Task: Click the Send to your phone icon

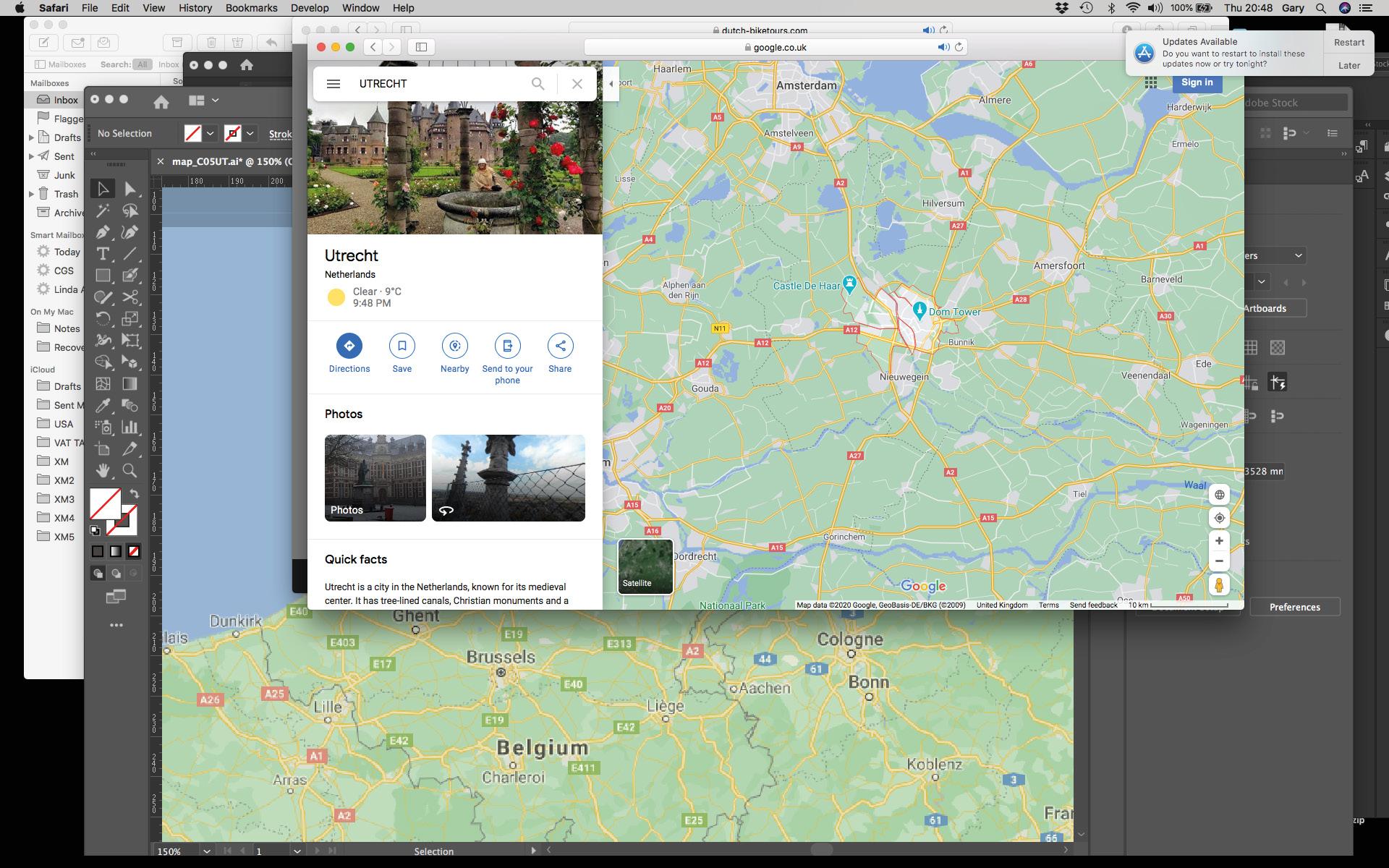Action: [x=508, y=346]
